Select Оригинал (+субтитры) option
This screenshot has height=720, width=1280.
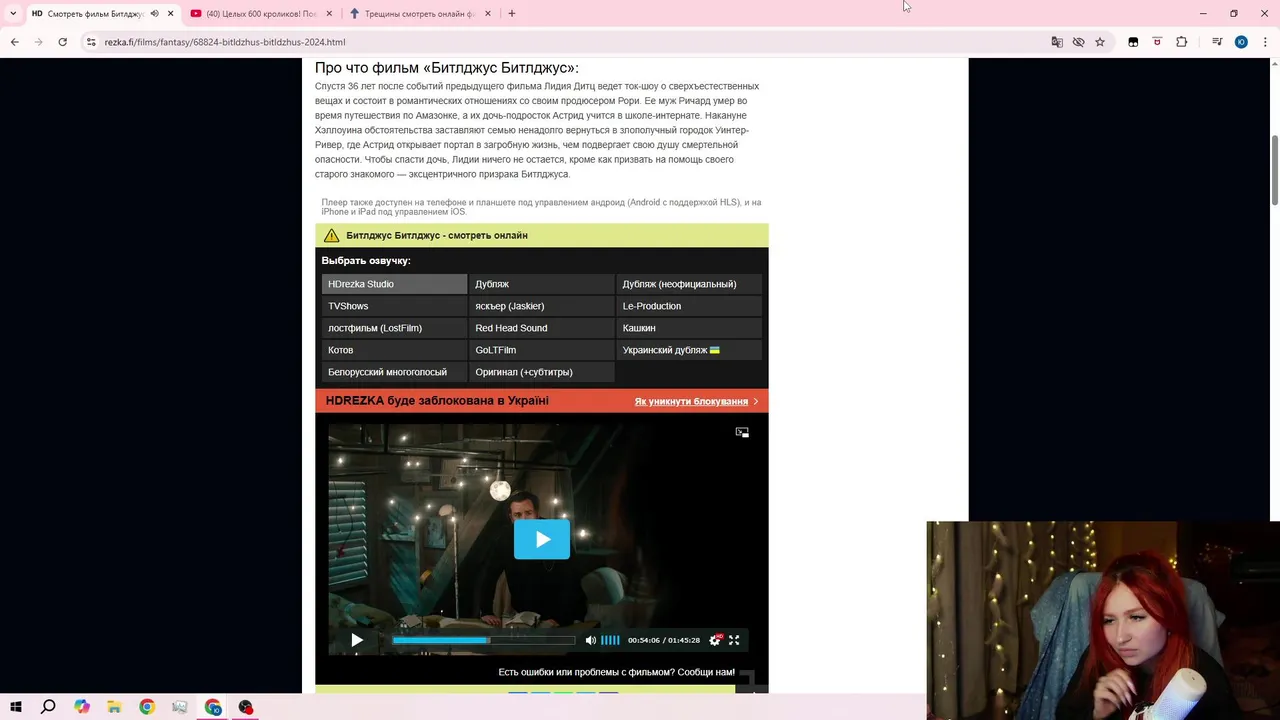point(541,372)
